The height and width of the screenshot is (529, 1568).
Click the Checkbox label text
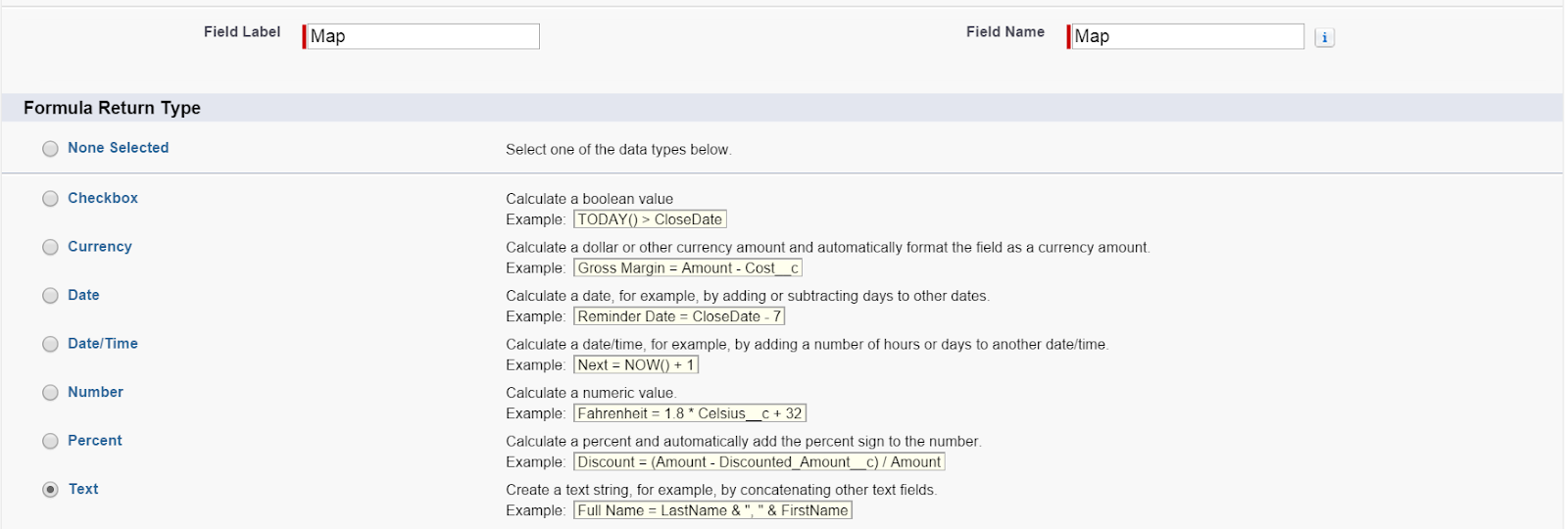tap(103, 198)
